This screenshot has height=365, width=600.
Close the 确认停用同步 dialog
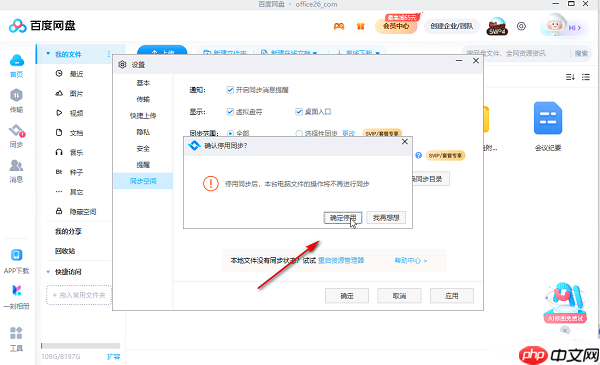pos(405,142)
